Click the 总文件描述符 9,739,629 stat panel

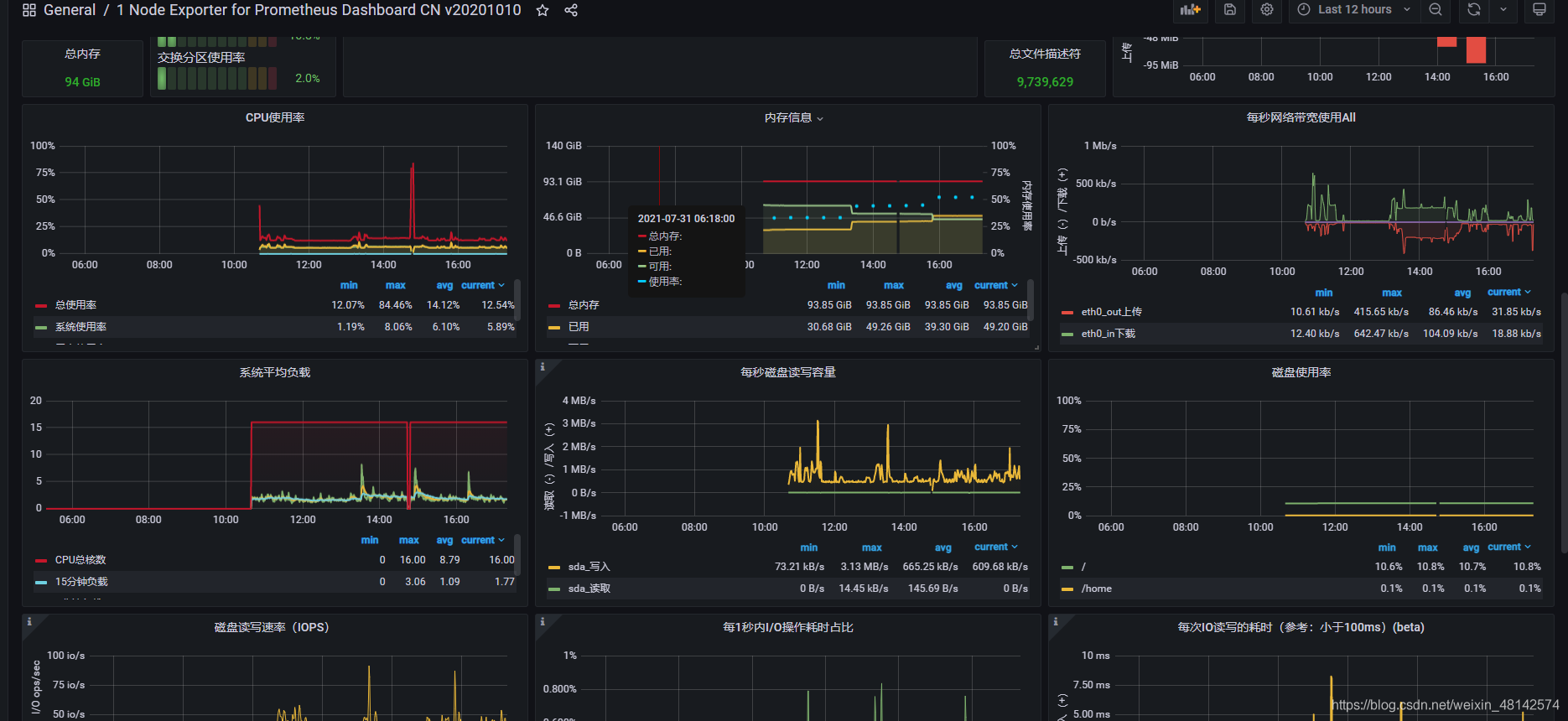coord(1045,68)
